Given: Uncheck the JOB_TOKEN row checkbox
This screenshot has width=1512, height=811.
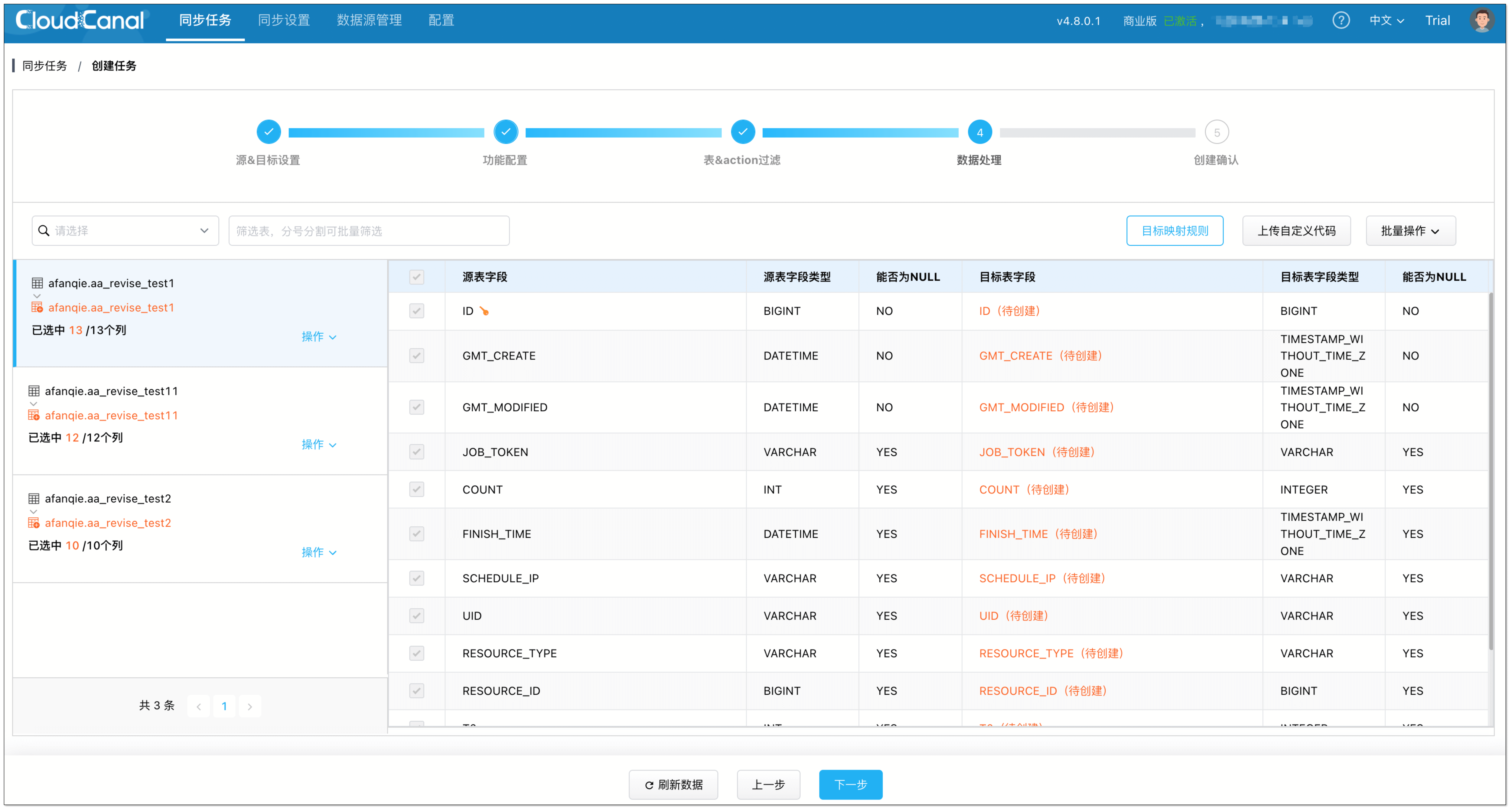Looking at the screenshot, I should click(x=417, y=452).
